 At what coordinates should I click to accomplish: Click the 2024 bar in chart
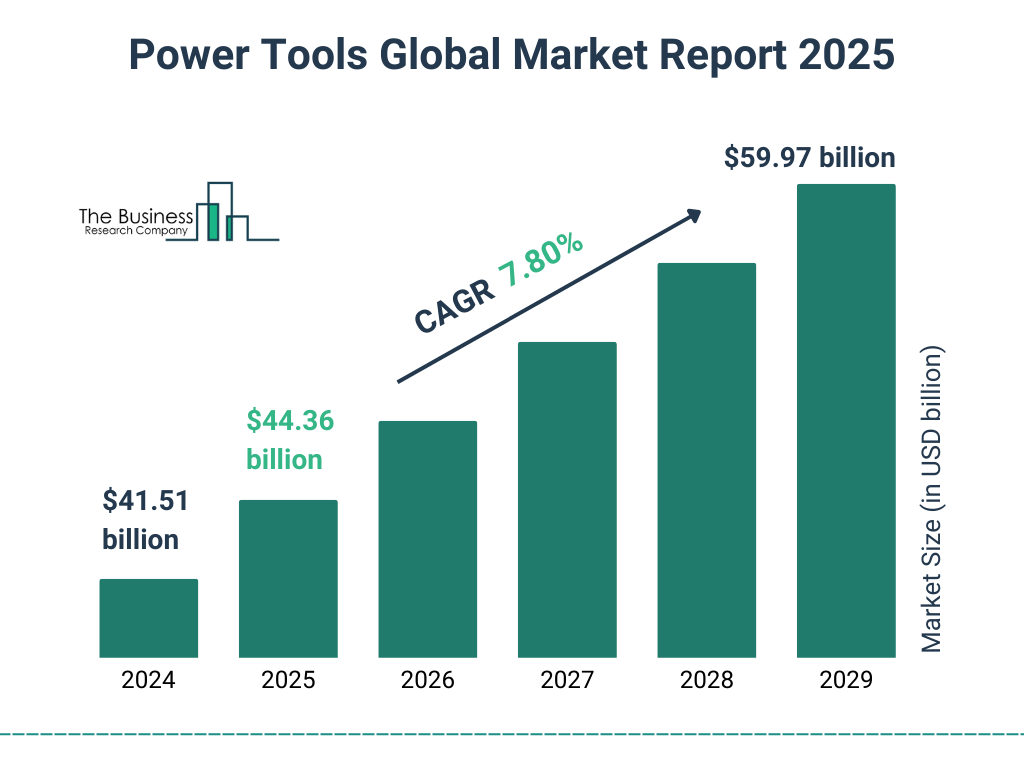pos(149,618)
